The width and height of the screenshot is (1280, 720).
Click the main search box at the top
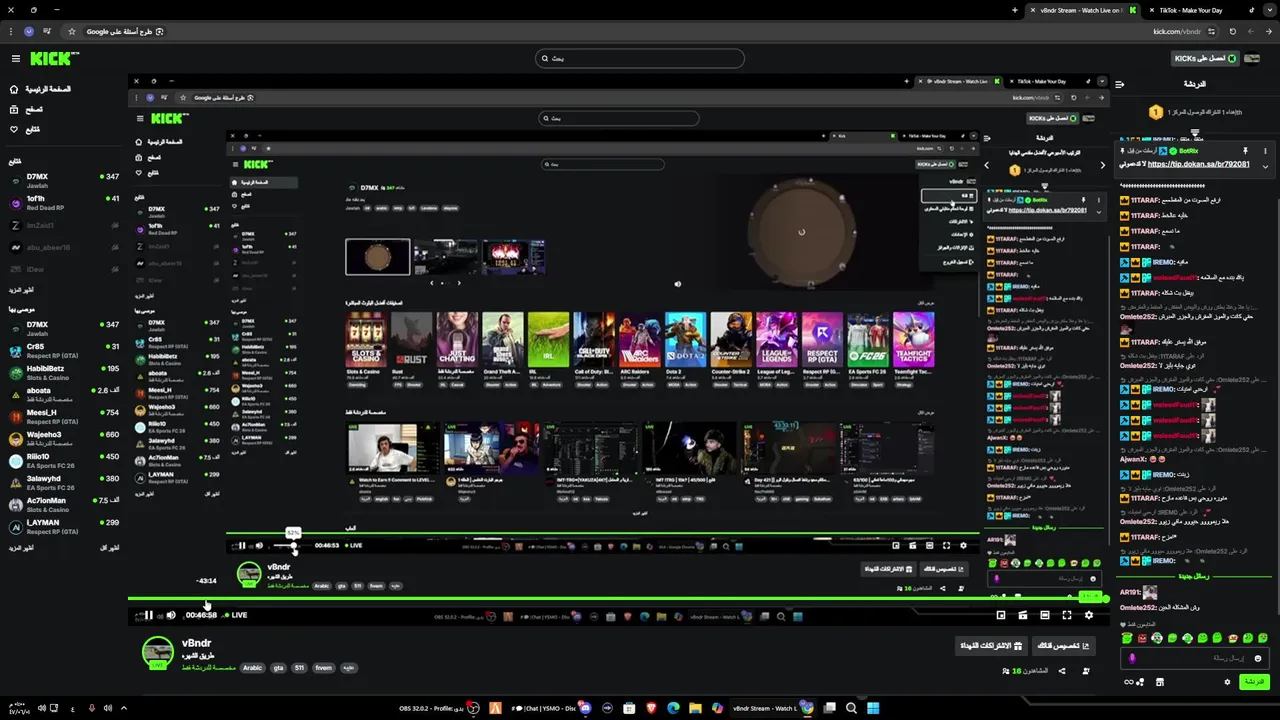[640, 58]
